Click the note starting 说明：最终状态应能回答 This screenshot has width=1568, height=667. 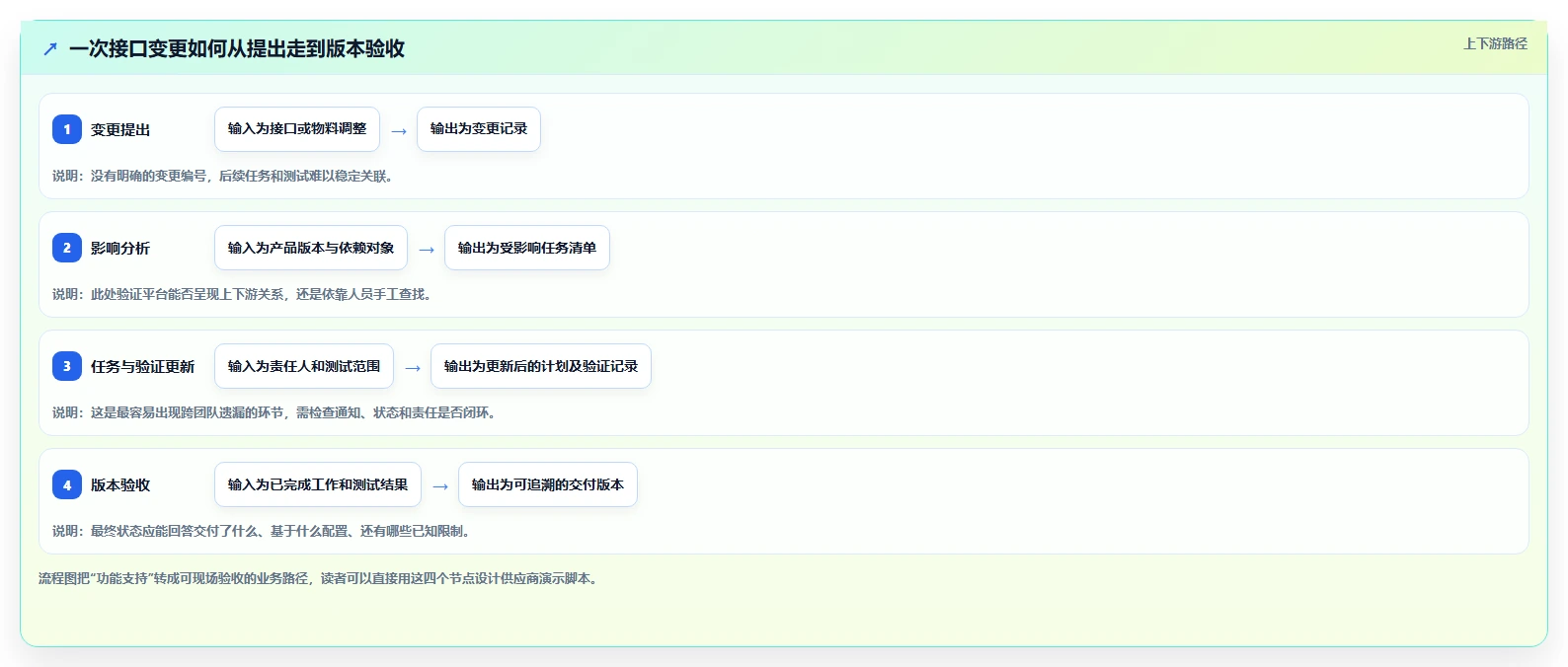[x=264, y=531]
